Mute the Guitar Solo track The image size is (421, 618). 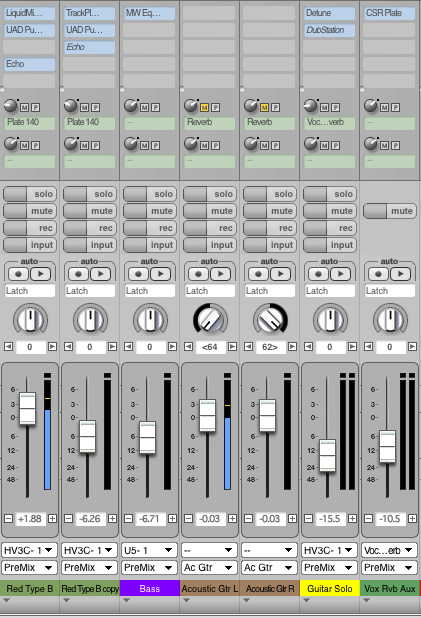point(330,211)
